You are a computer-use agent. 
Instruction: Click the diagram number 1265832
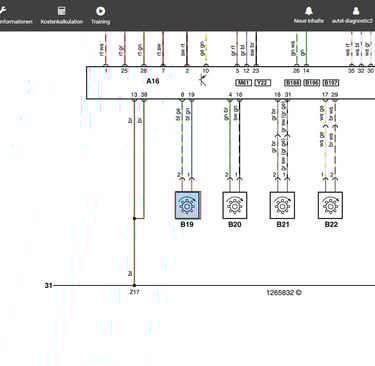(x=280, y=293)
